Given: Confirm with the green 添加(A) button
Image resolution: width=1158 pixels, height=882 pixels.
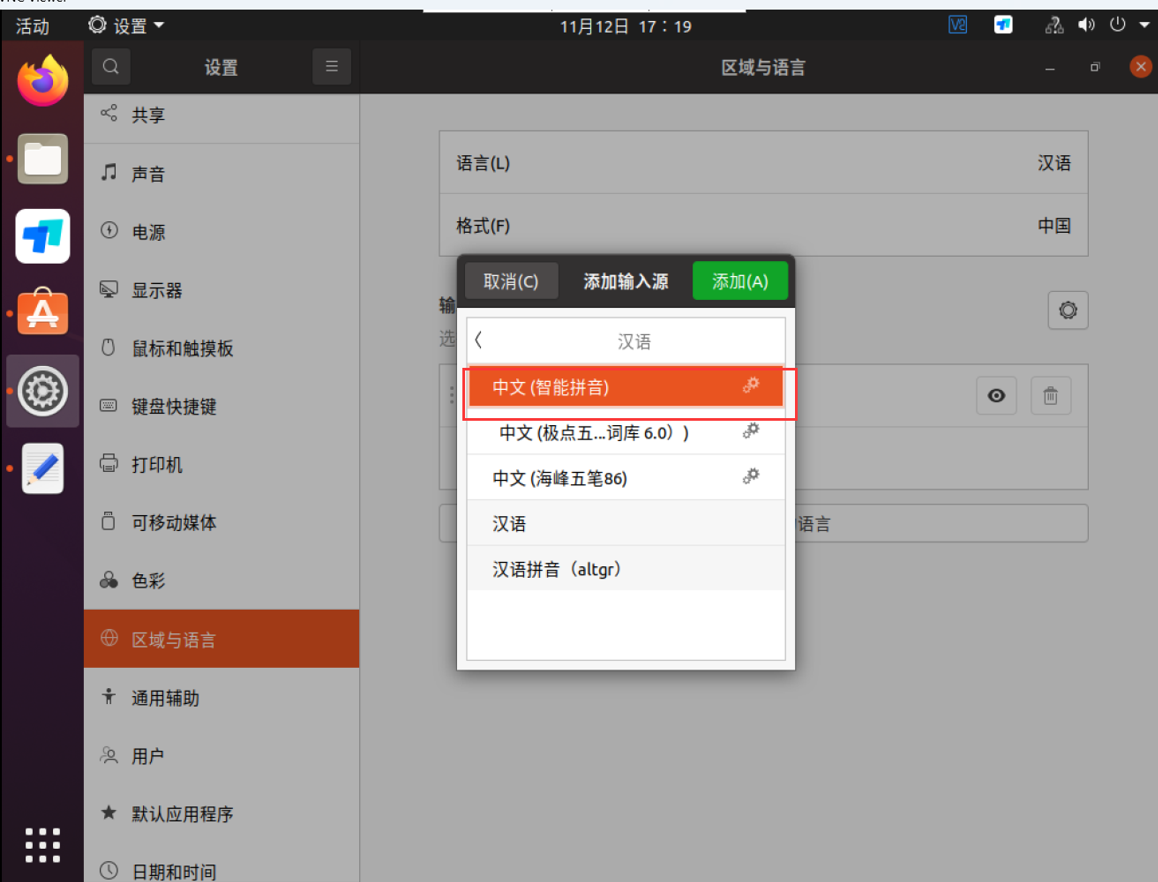Looking at the screenshot, I should (x=740, y=281).
